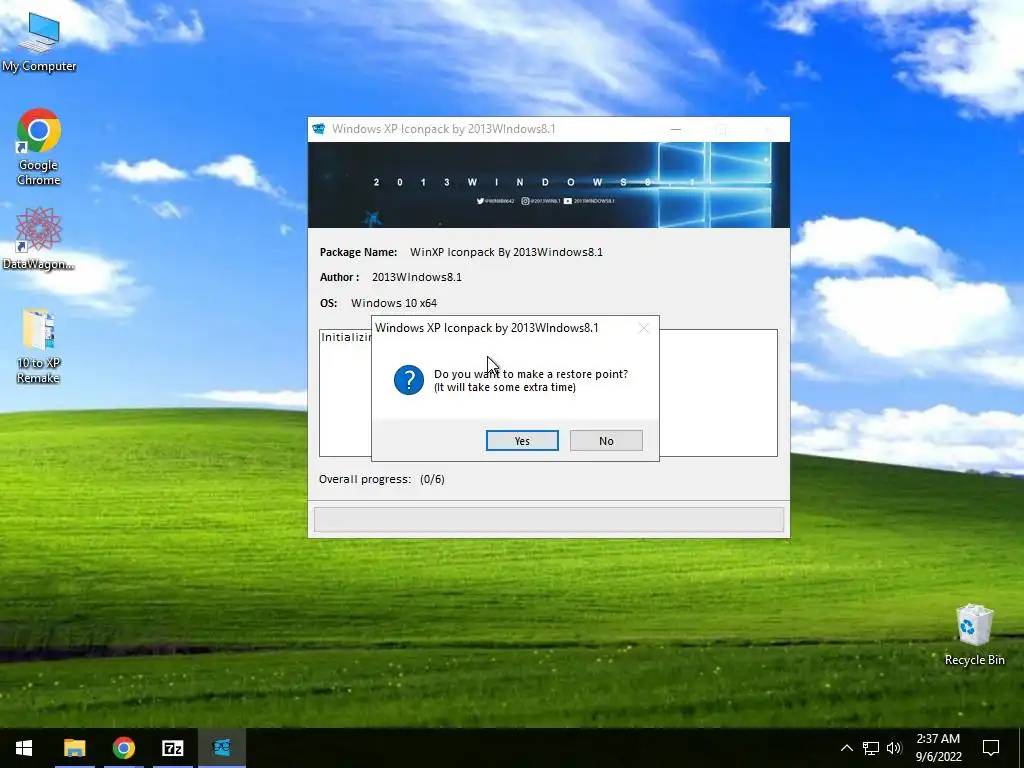The height and width of the screenshot is (768, 1024).
Task: Click '(It will take some extra time)' text
Action: point(505,387)
